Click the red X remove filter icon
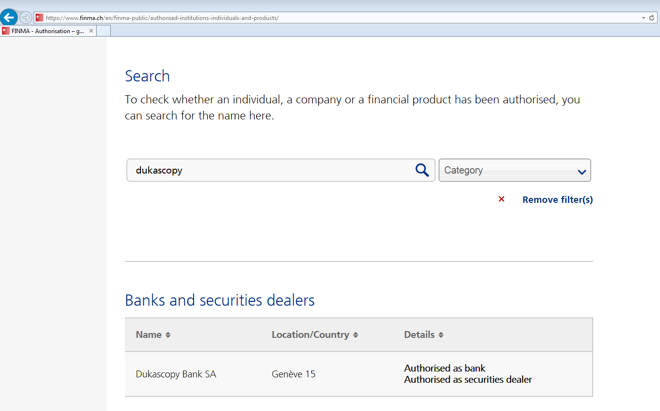Screen dimensions: 660x411 click(x=501, y=199)
